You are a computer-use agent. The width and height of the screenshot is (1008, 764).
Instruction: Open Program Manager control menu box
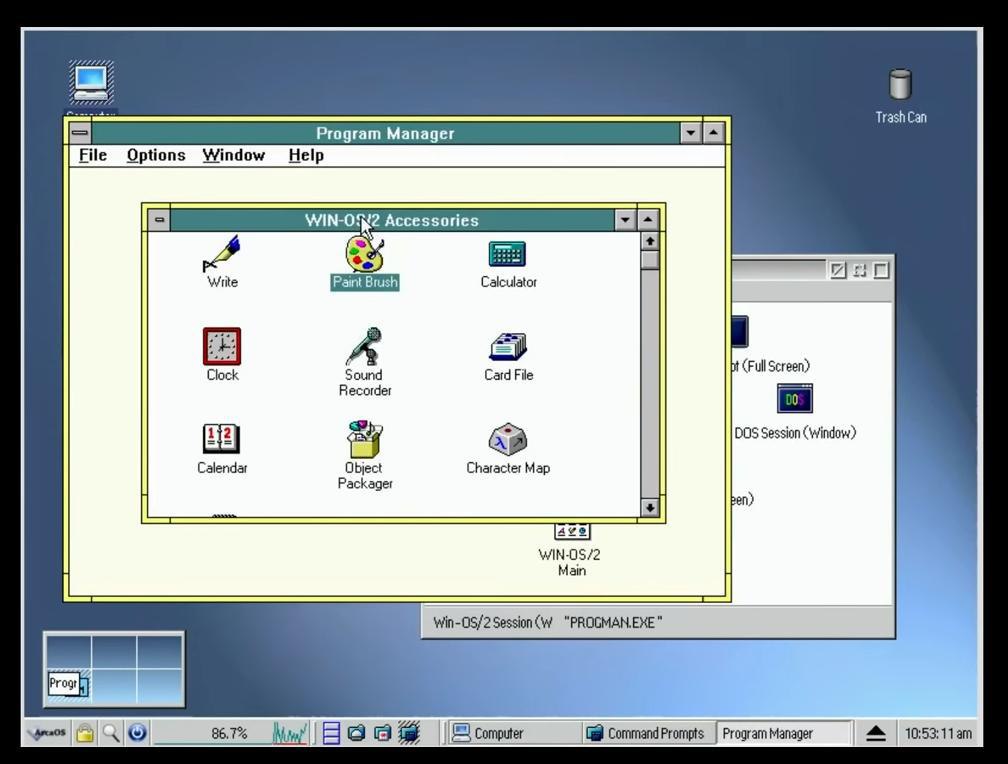80,133
